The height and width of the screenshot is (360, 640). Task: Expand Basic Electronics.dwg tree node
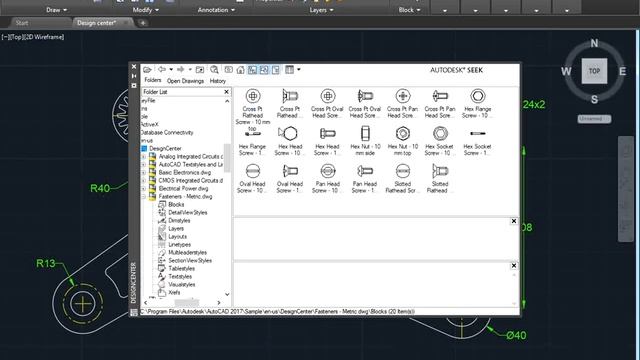pyautogui.click(x=144, y=172)
